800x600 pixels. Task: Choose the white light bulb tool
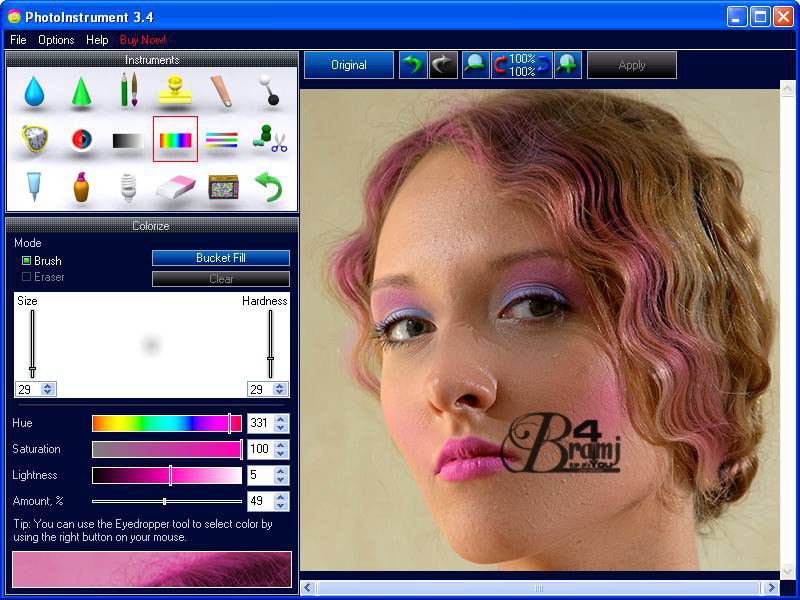[x=128, y=186]
